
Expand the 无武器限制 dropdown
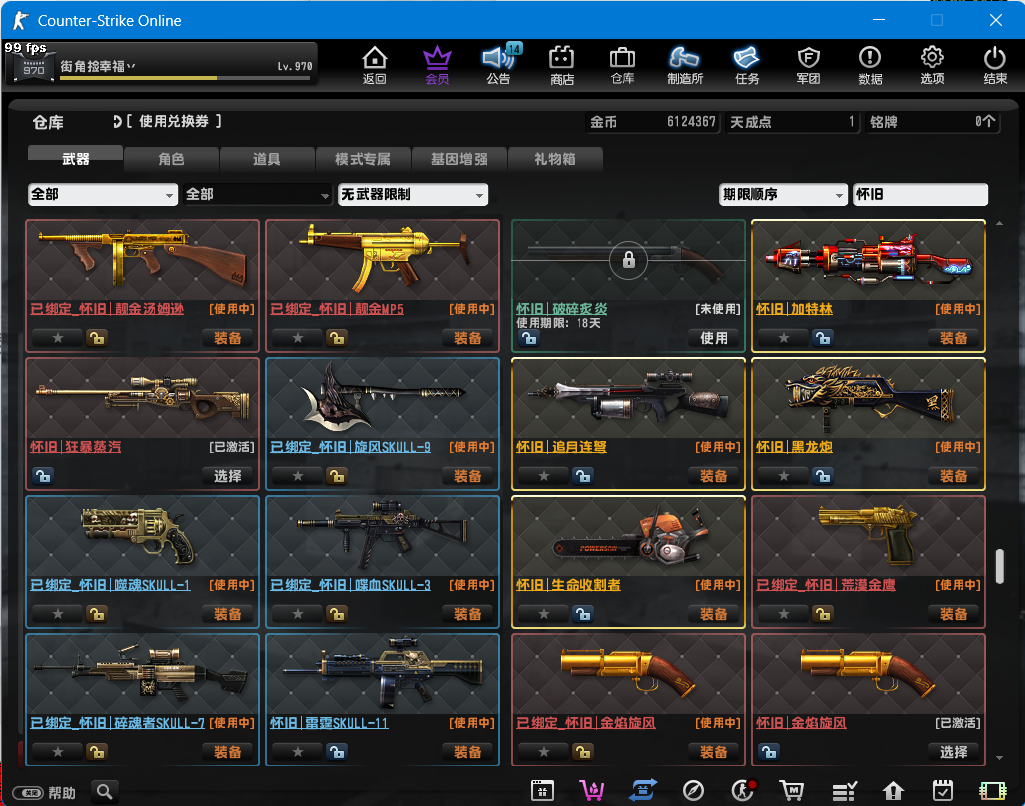(412, 194)
